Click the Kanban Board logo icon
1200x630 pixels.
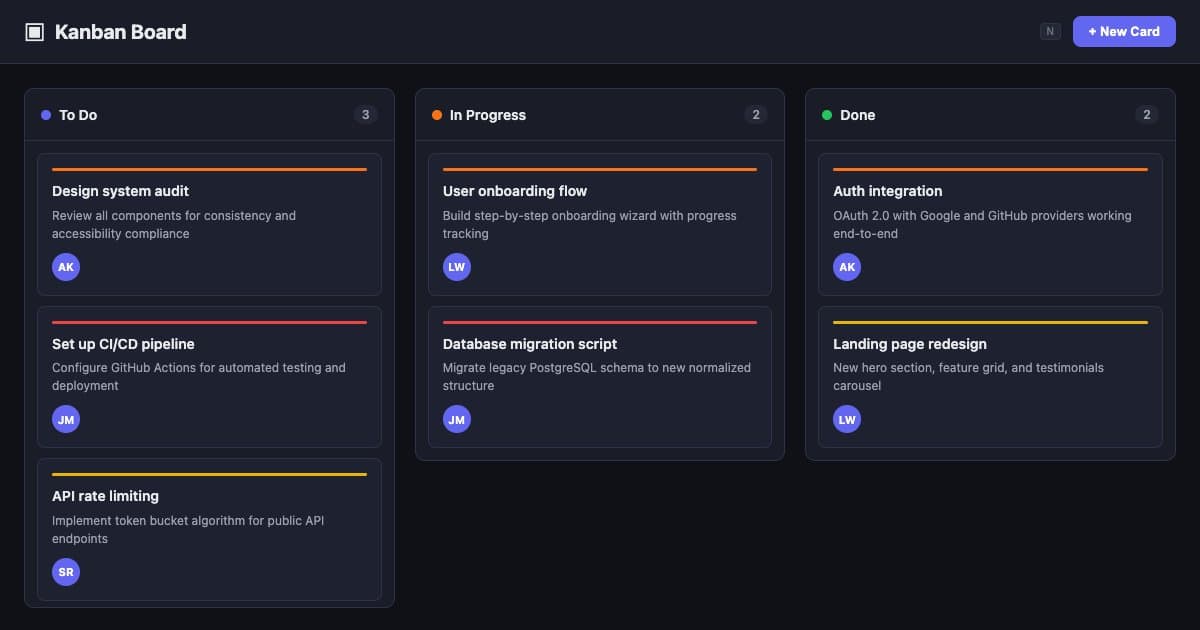34,32
